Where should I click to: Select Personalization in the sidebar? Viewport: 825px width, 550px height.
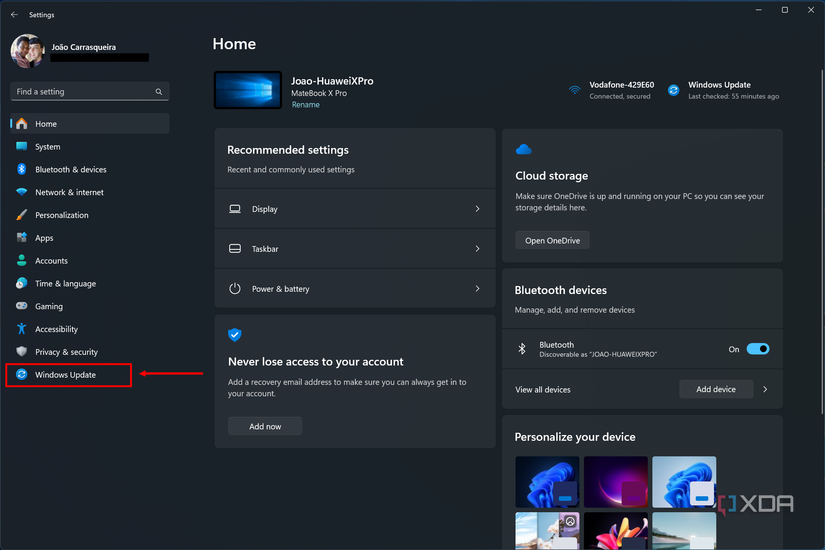[x=89, y=215]
